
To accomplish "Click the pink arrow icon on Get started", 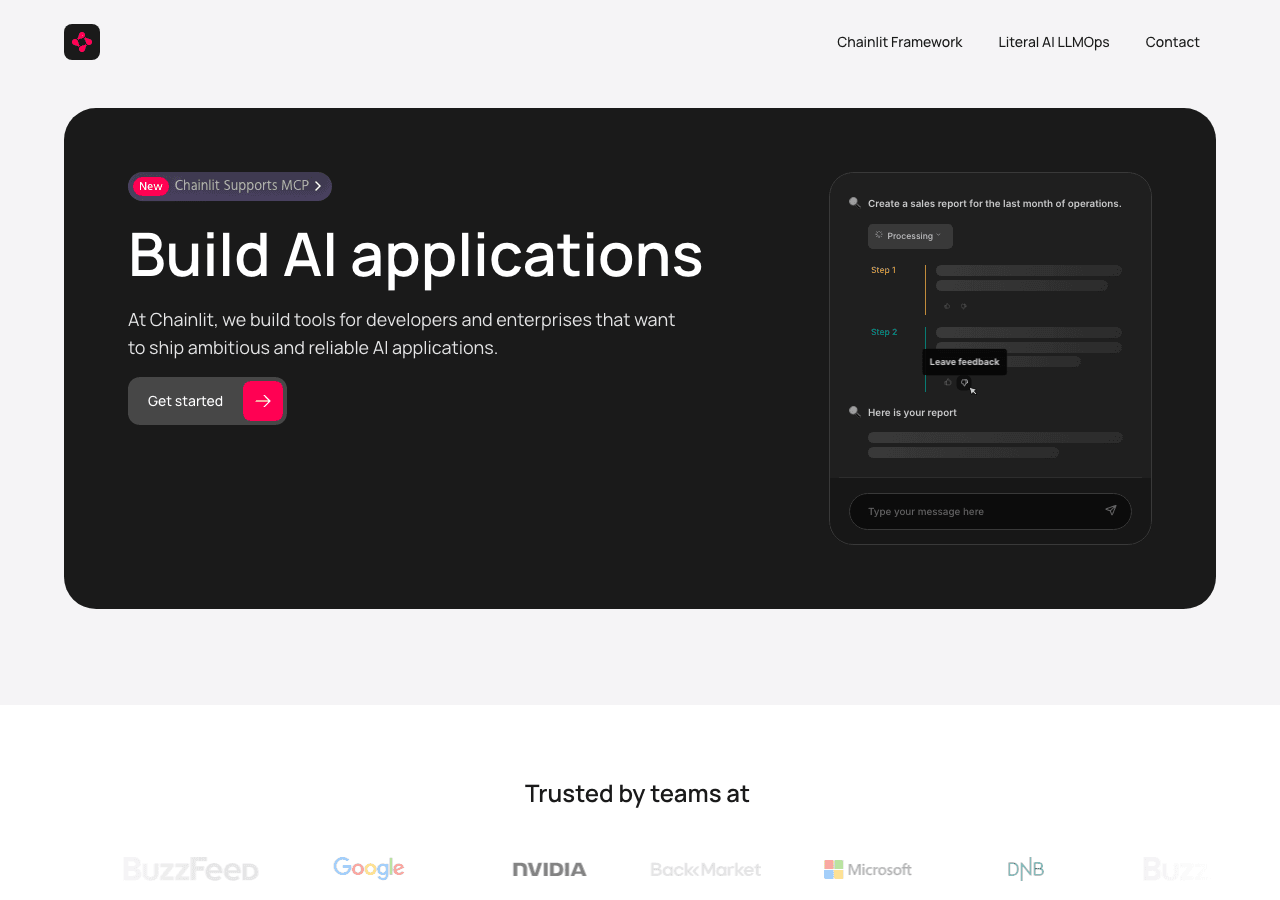I will point(263,401).
